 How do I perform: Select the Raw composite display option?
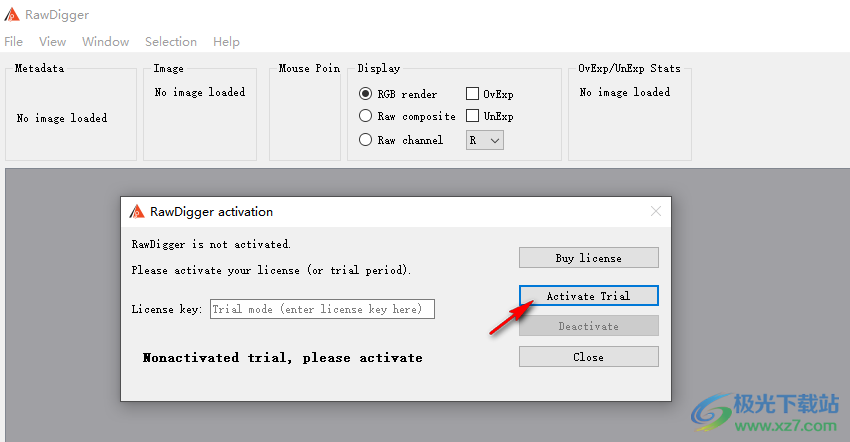365,116
